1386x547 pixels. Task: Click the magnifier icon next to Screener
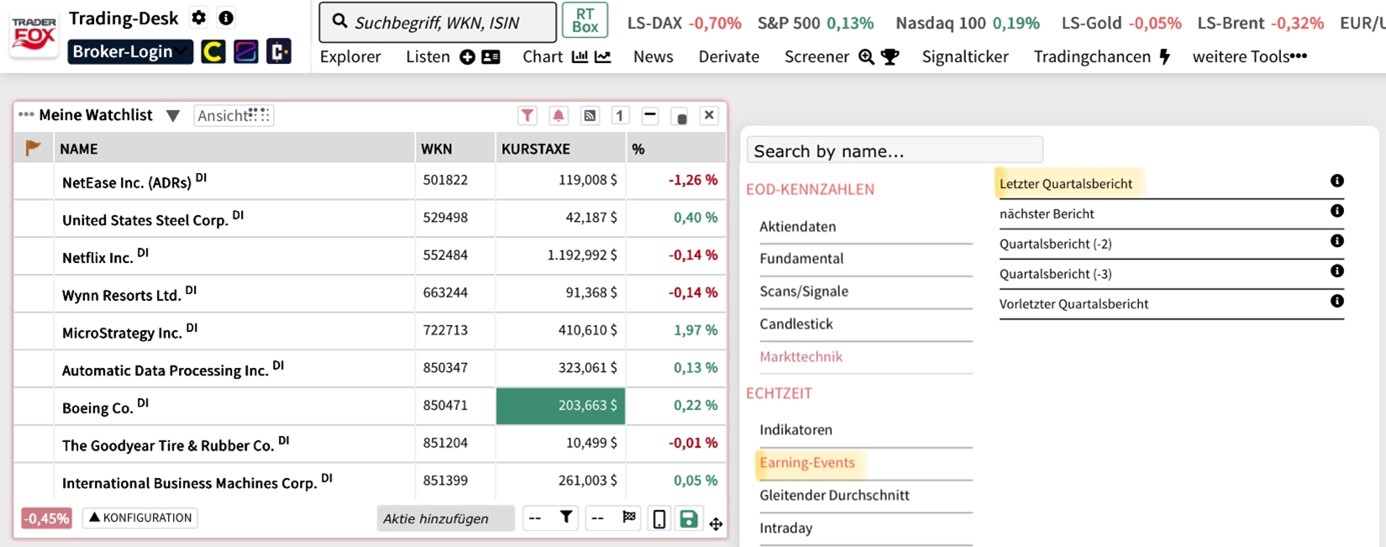pos(866,57)
